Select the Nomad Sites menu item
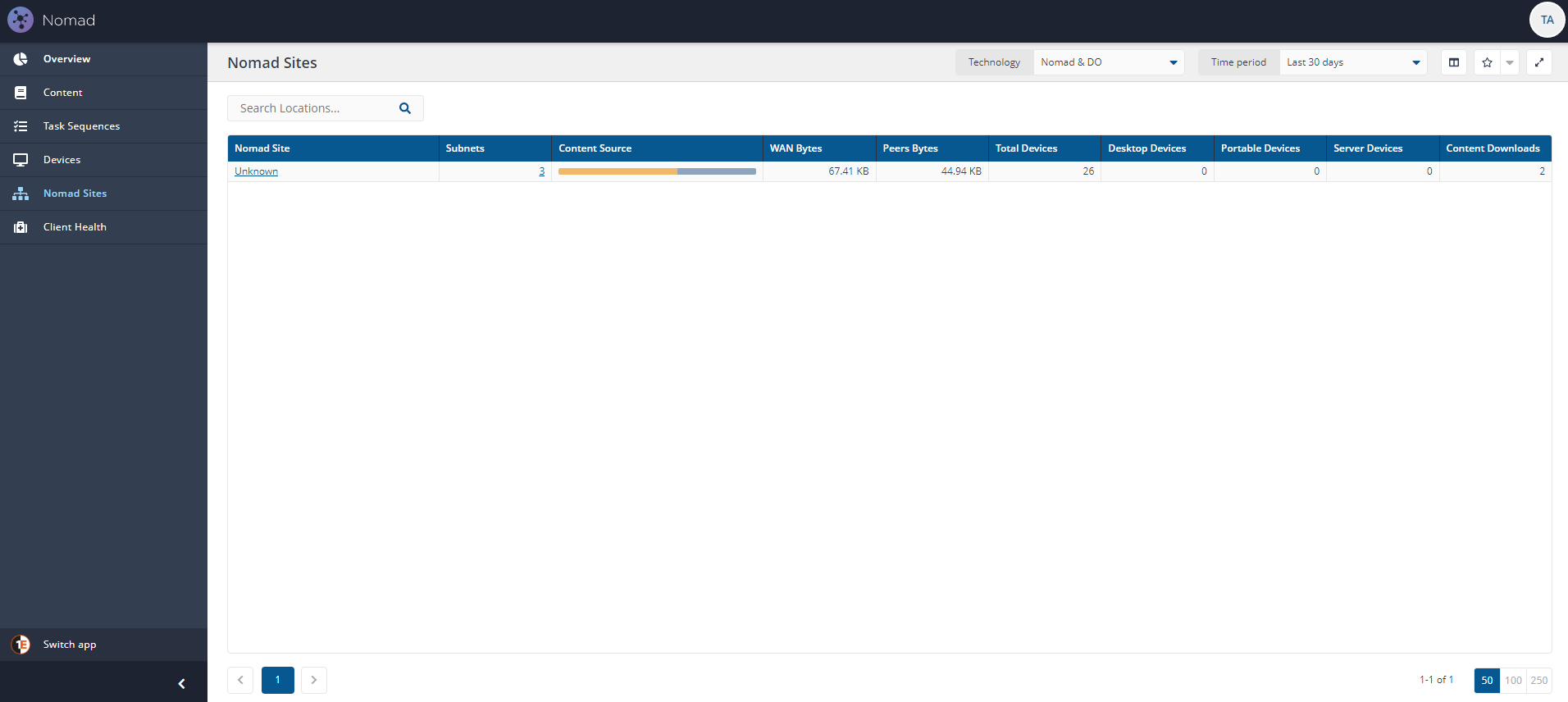 (x=103, y=194)
